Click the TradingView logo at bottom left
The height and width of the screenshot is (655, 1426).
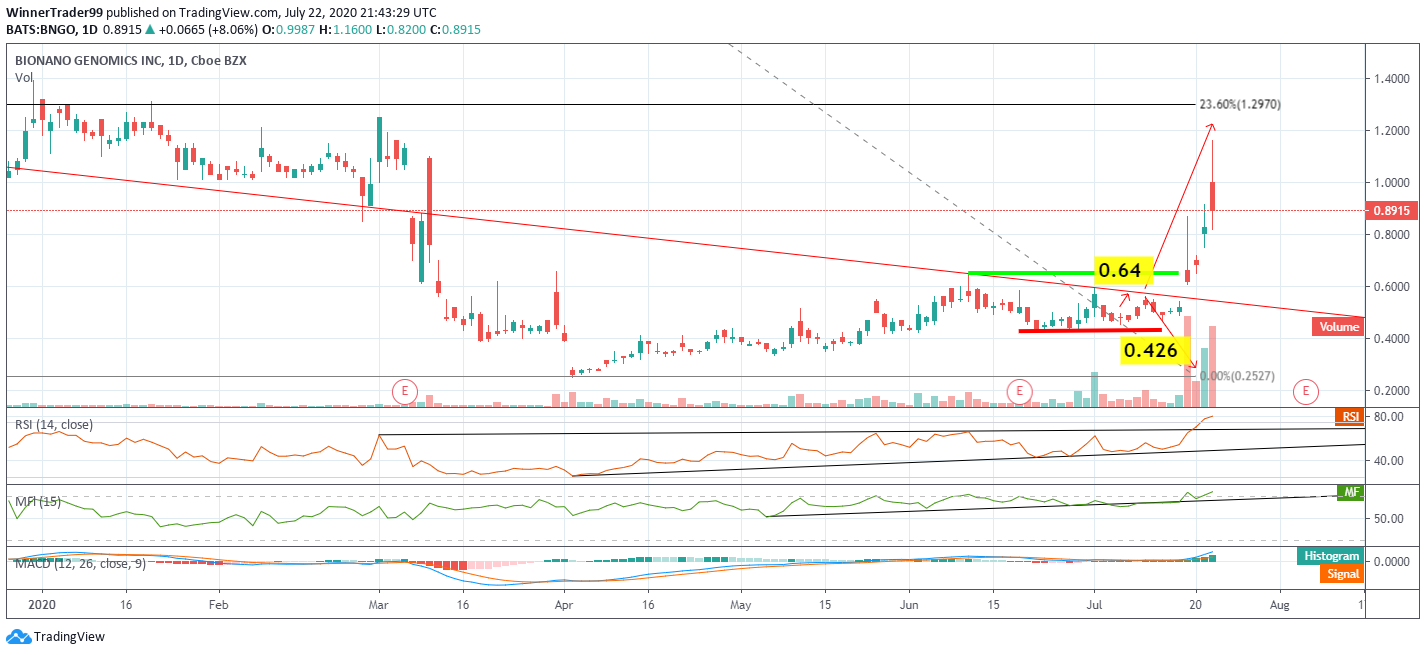[55, 636]
